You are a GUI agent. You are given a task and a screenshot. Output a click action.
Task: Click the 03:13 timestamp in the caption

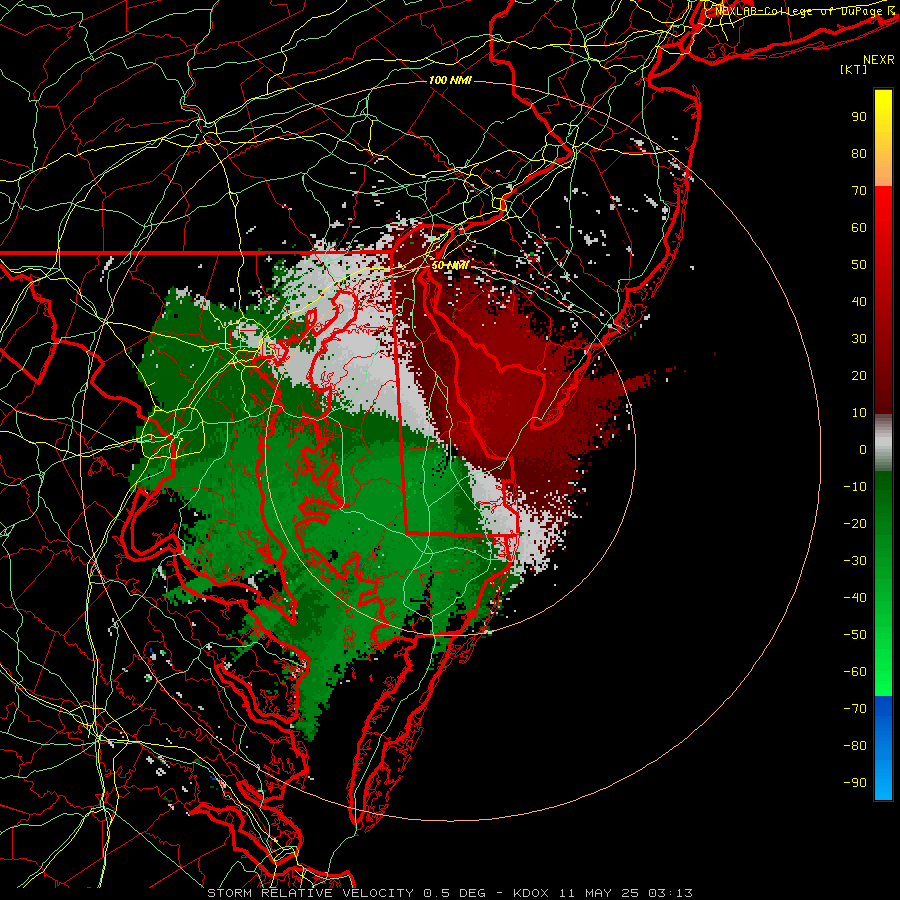coord(671,893)
